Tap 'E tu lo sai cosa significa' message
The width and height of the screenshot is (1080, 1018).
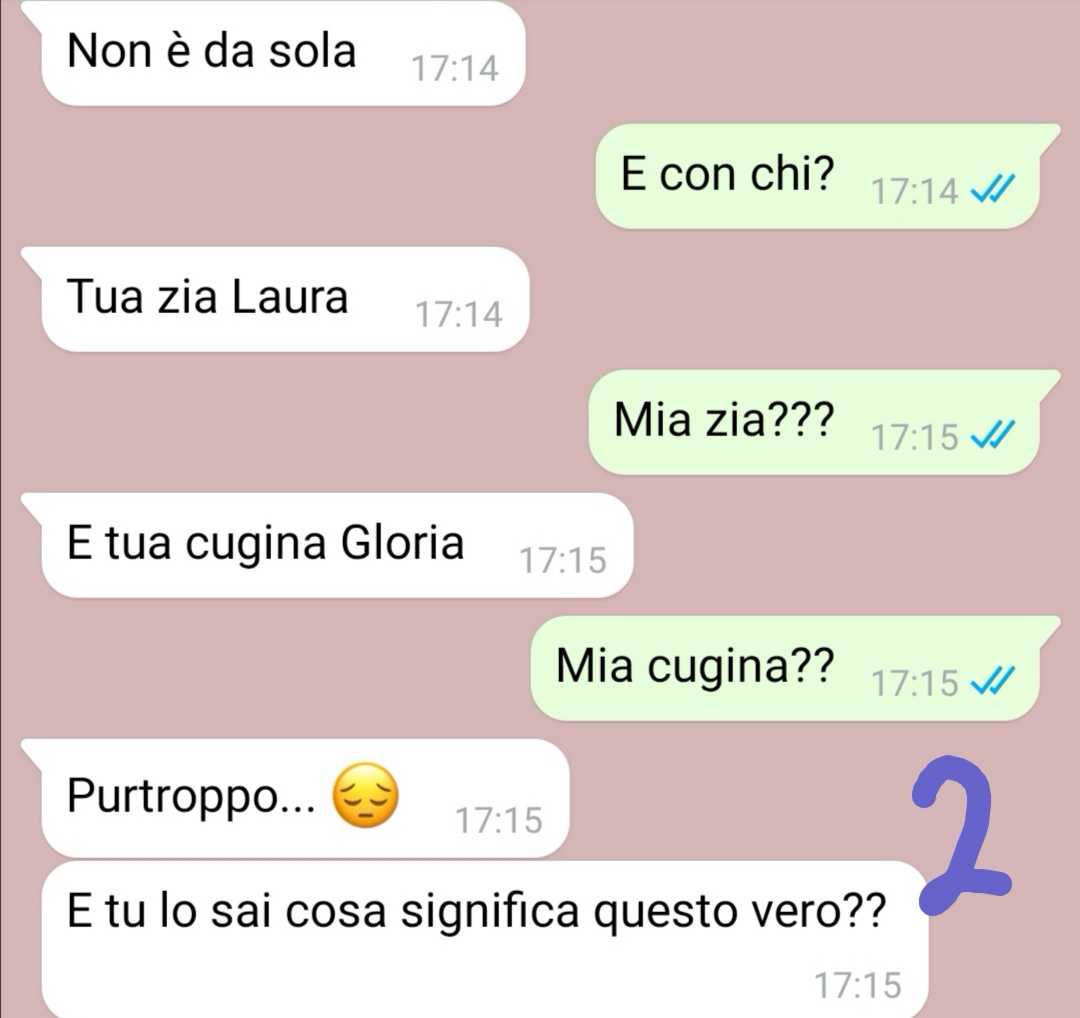click(x=484, y=939)
